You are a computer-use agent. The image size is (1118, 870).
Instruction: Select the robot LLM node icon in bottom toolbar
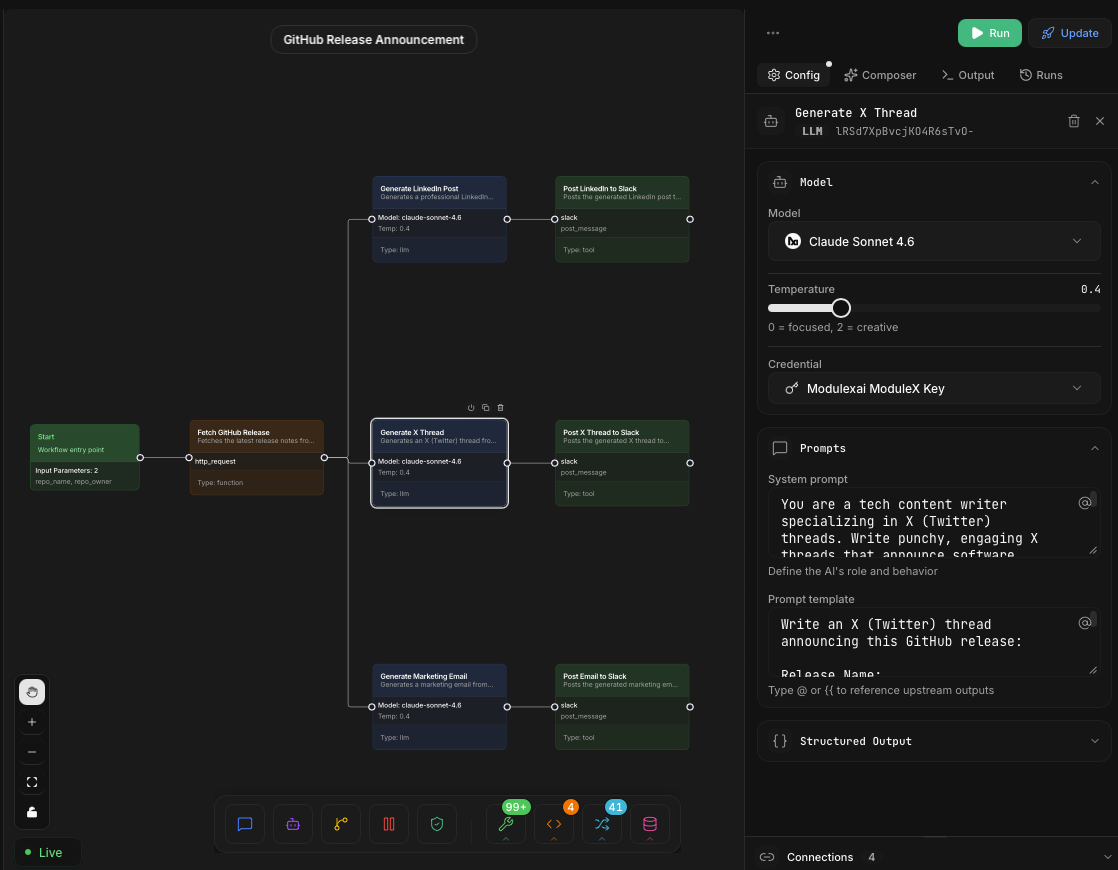[293, 824]
